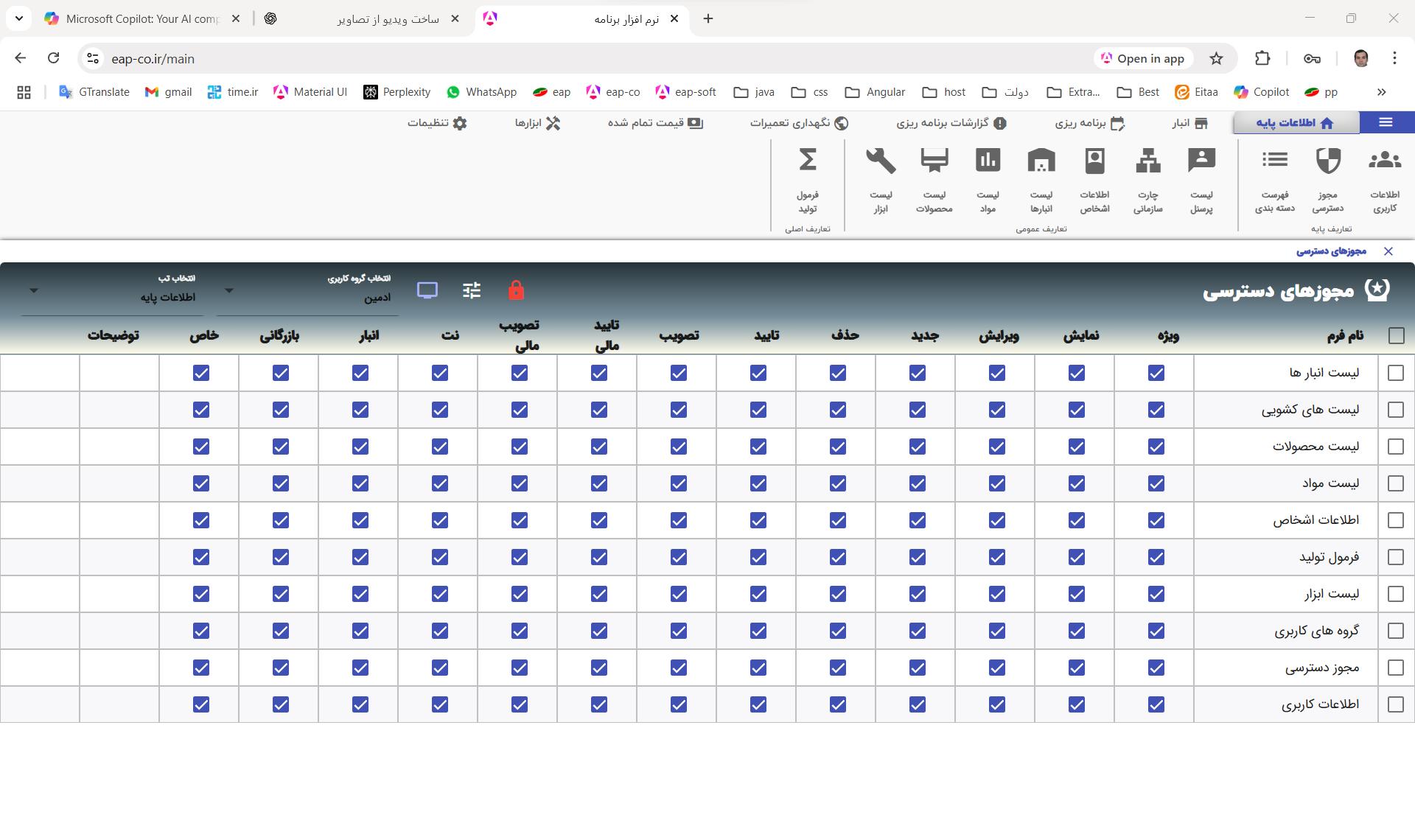Uncheck ویژه permission for فرمول تولید row

pyautogui.click(x=1156, y=557)
